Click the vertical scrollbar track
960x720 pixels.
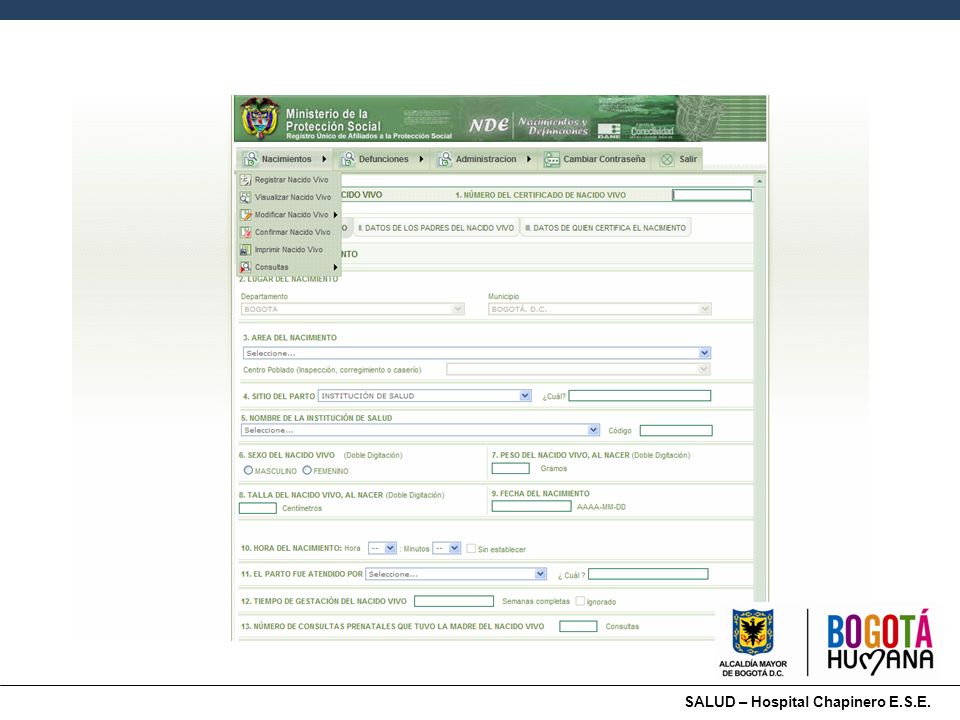tap(759, 392)
